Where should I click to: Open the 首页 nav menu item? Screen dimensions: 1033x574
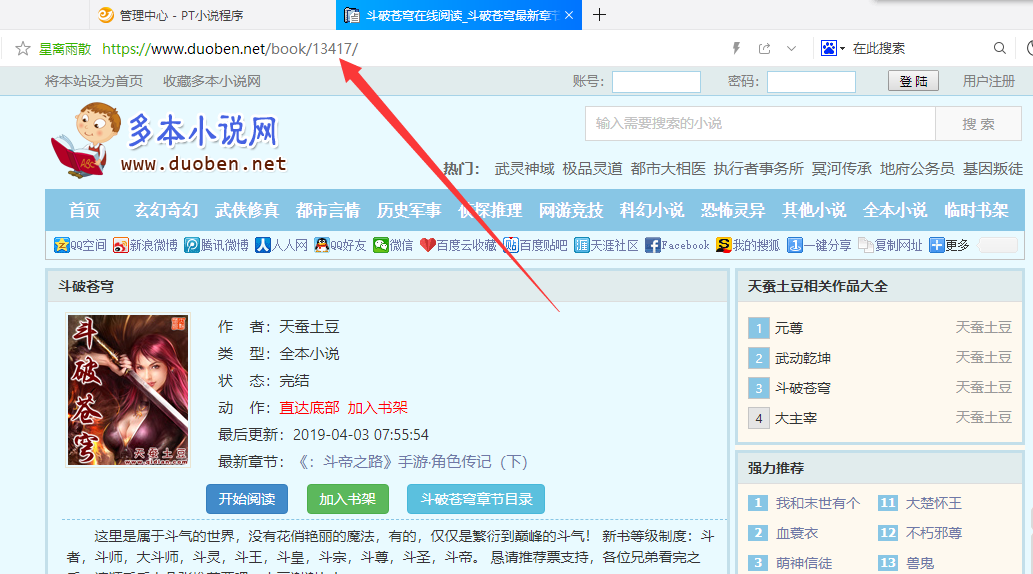click(85, 210)
